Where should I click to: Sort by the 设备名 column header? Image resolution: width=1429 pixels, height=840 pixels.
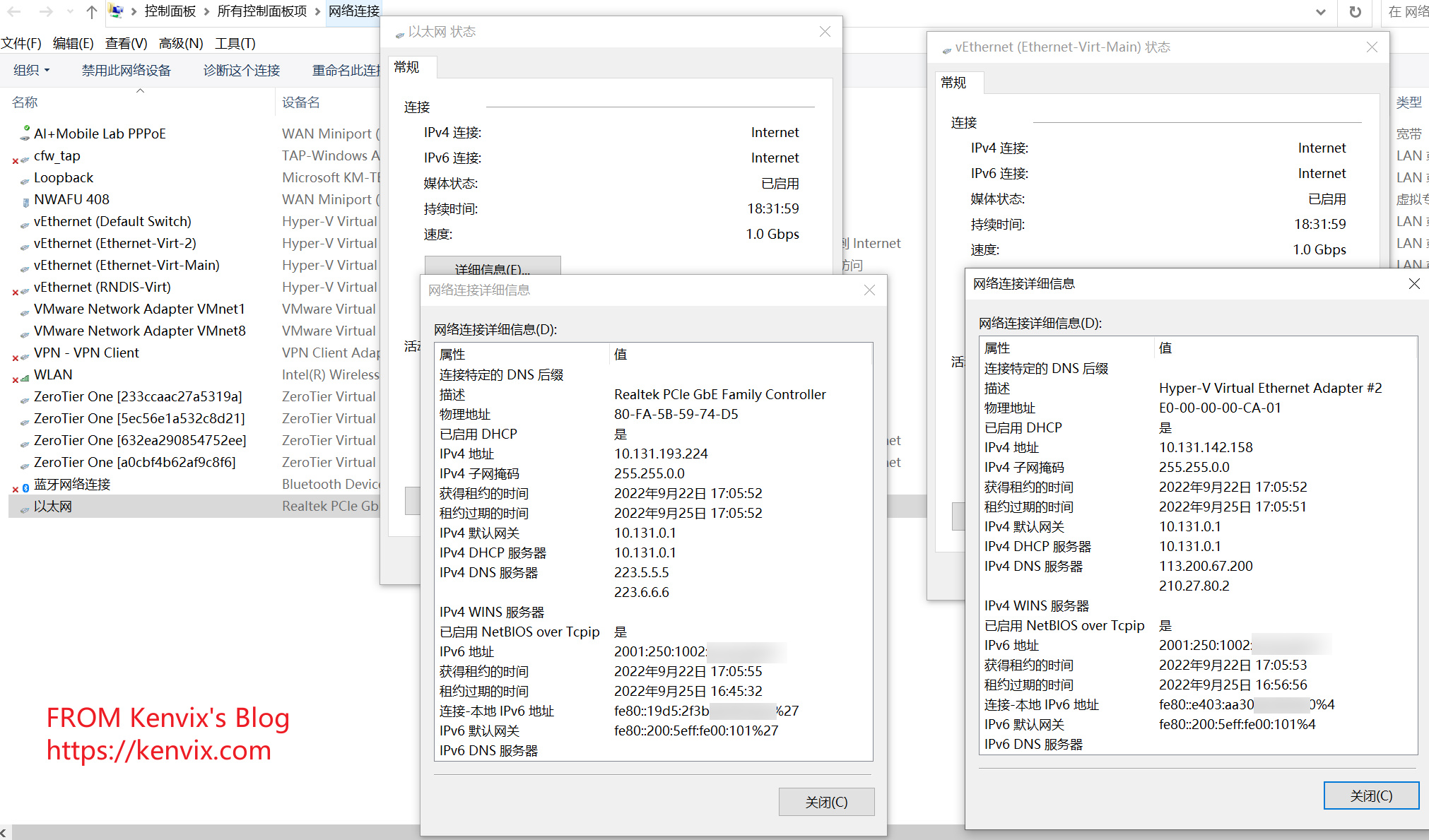click(301, 102)
